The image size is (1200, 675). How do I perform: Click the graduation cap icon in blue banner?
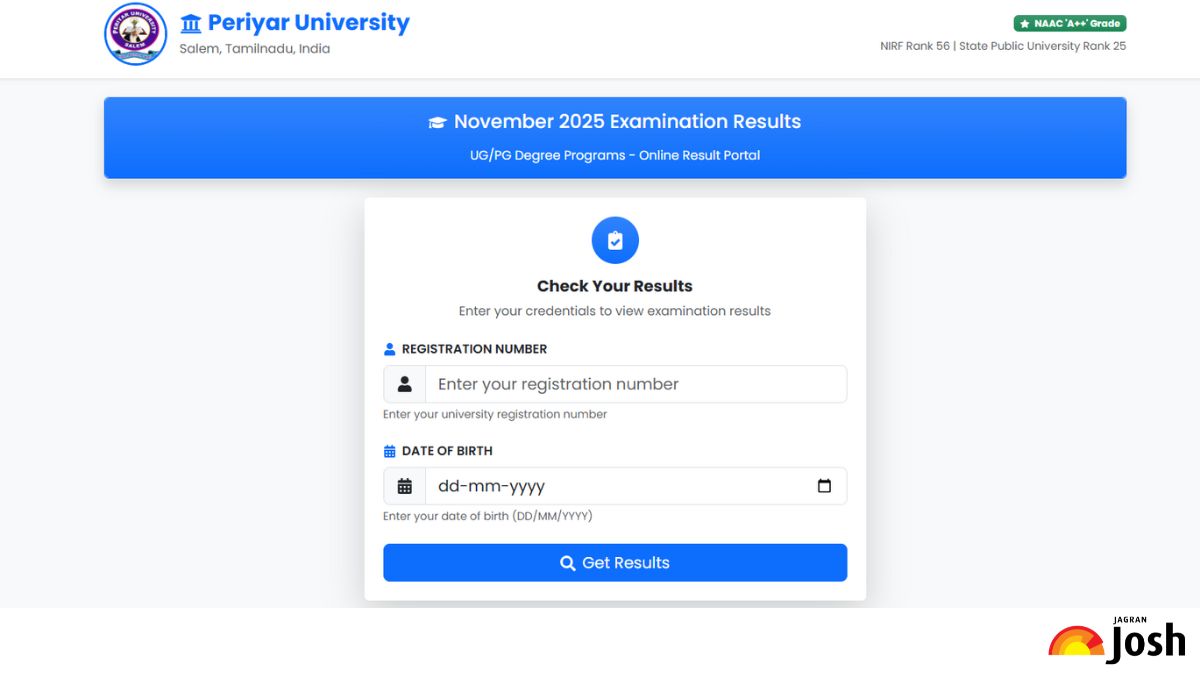[x=436, y=122]
